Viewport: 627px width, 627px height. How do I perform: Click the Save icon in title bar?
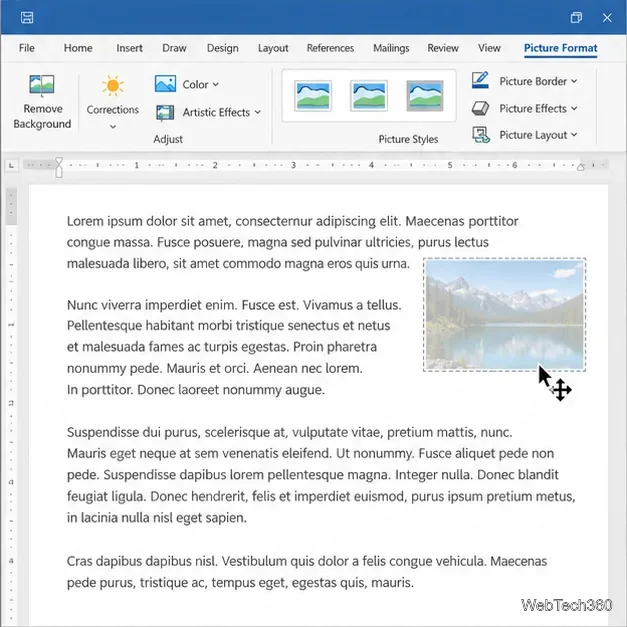coord(27,18)
